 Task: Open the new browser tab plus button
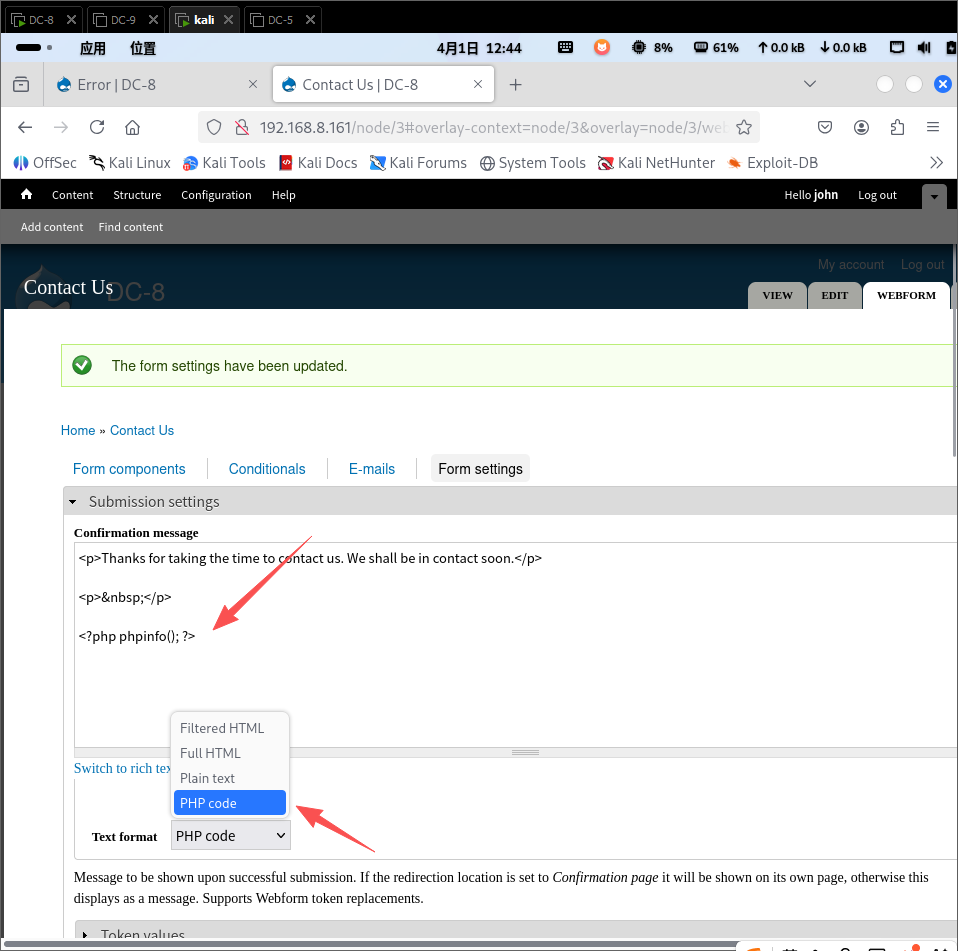[x=516, y=85]
